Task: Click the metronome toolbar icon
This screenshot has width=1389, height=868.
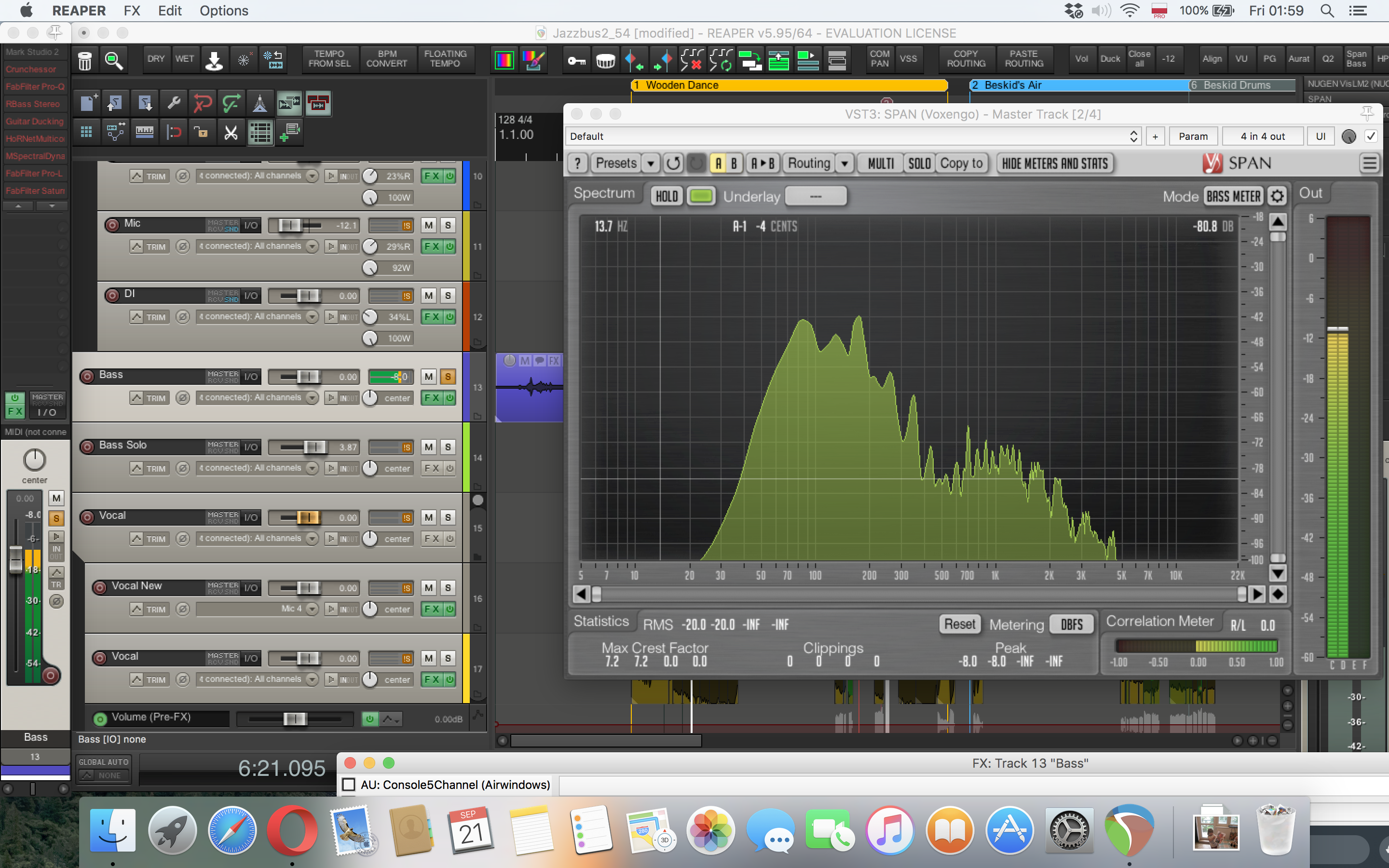Action: 259,103
